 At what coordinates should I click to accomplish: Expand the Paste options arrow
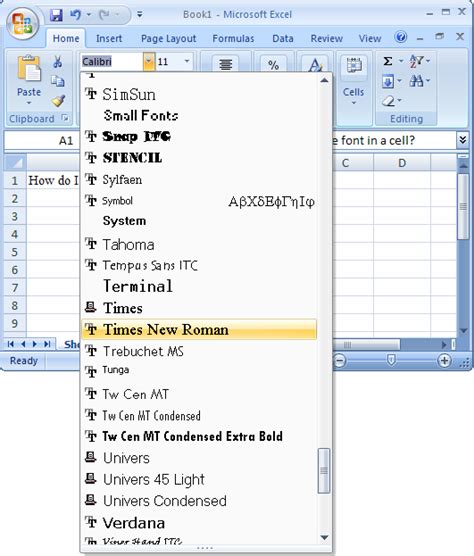(x=29, y=103)
